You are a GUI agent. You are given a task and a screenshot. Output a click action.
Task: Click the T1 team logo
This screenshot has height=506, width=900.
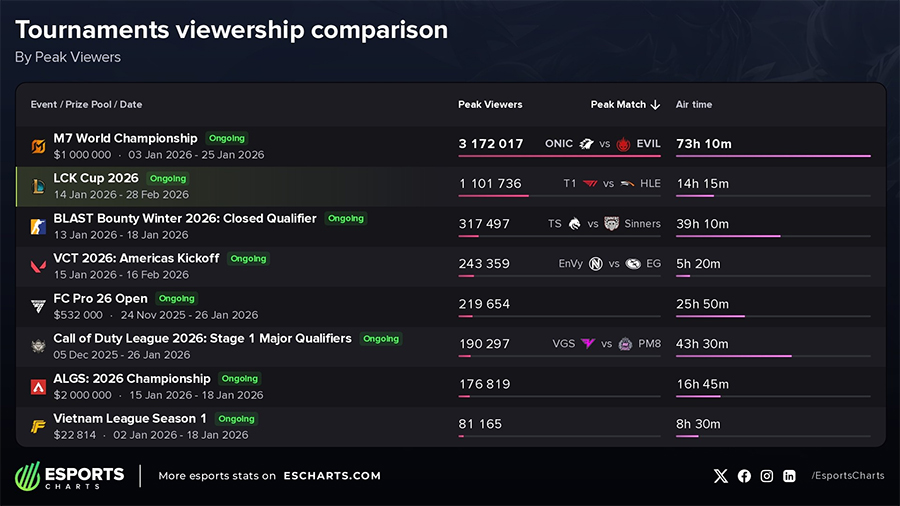pos(590,184)
